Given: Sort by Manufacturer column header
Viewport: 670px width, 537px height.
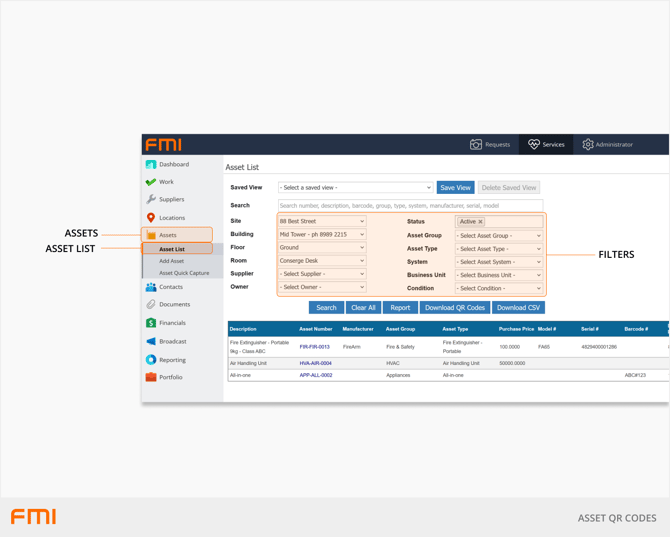Looking at the screenshot, I should click(358, 329).
